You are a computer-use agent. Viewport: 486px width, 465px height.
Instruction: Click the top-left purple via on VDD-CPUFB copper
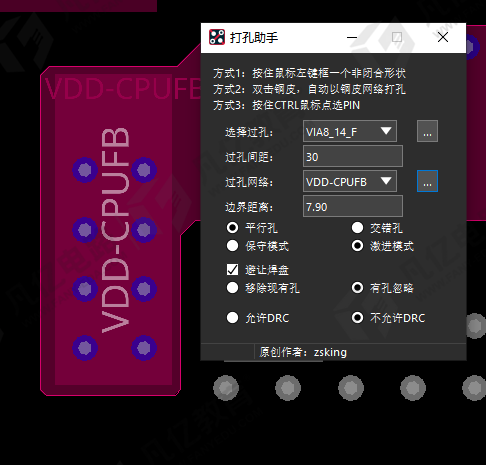point(85,170)
